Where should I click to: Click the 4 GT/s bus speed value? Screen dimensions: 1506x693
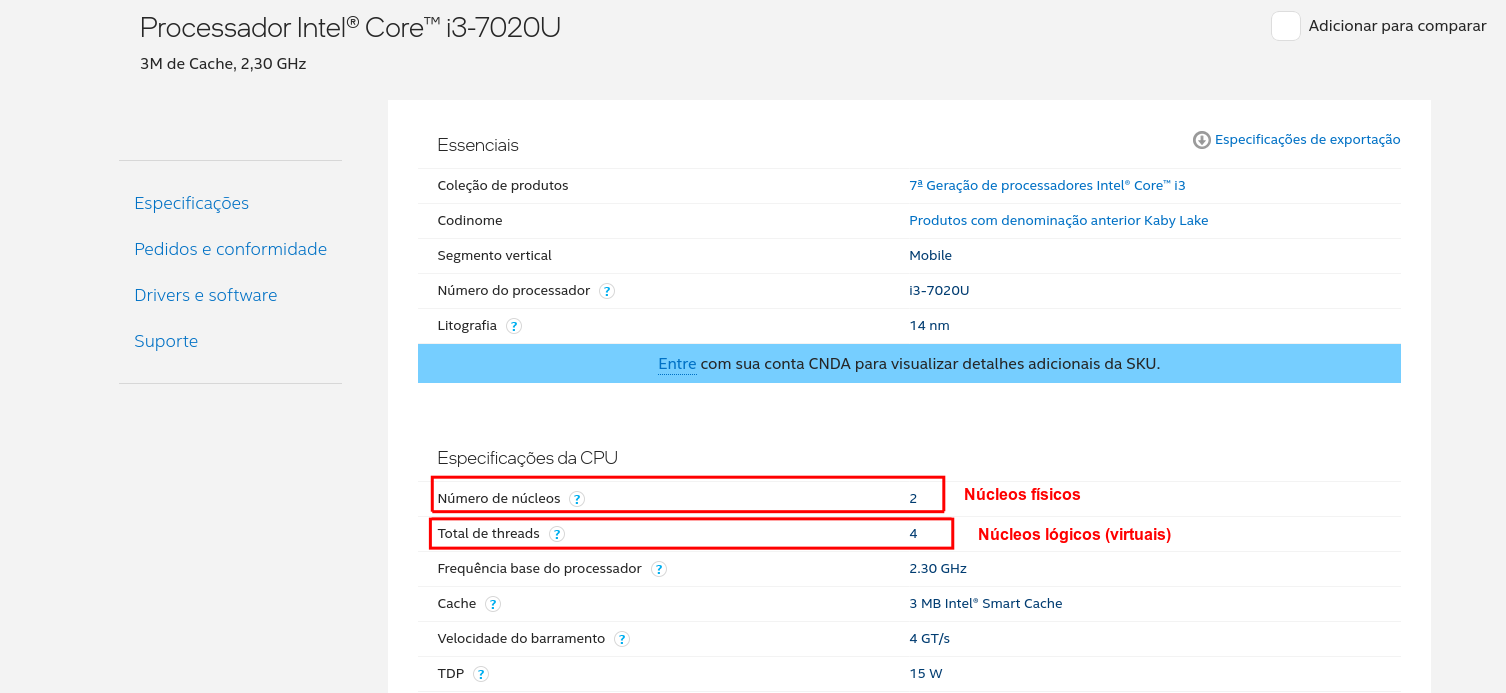(930, 639)
